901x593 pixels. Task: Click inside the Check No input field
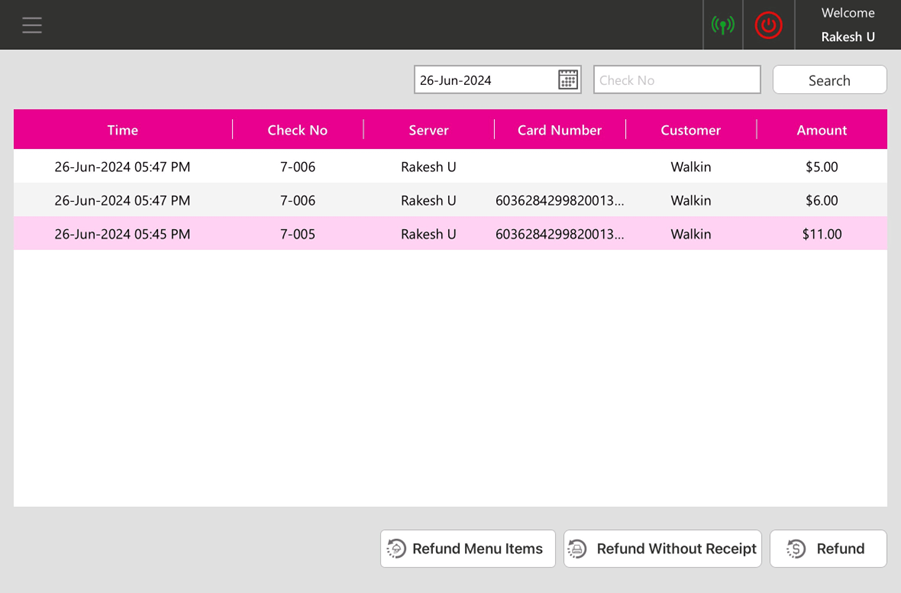(x=677, y=80)
